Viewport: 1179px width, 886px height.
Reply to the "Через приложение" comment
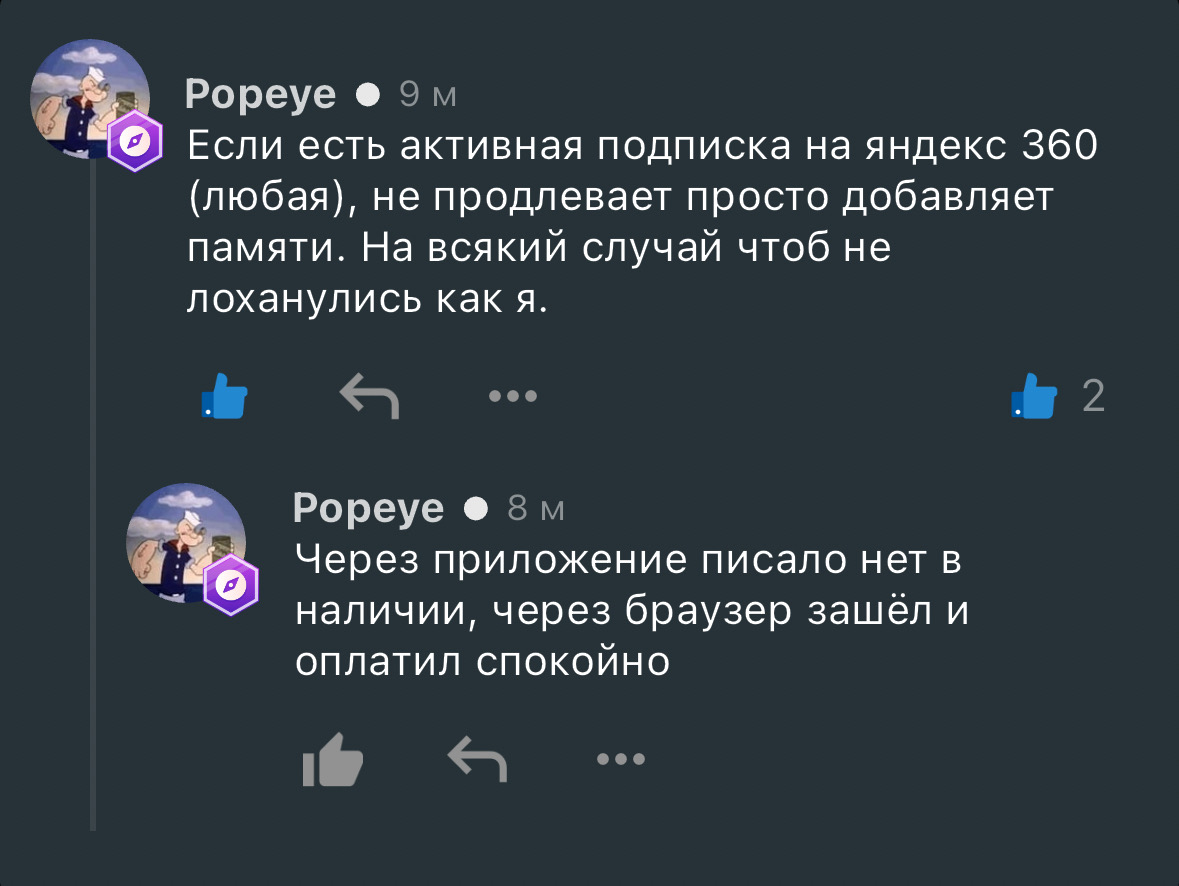coord(477,759)
